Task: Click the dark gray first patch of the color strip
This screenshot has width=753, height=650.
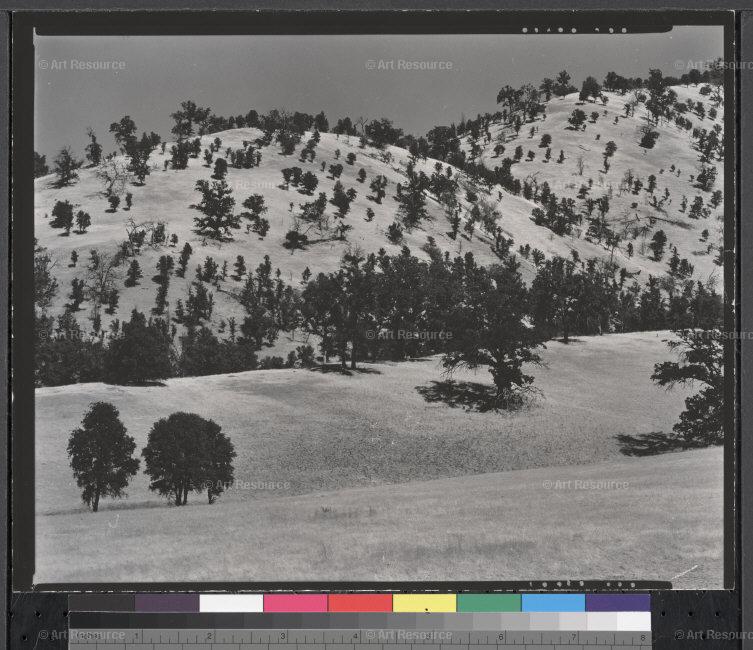Action: click(102, 603)
